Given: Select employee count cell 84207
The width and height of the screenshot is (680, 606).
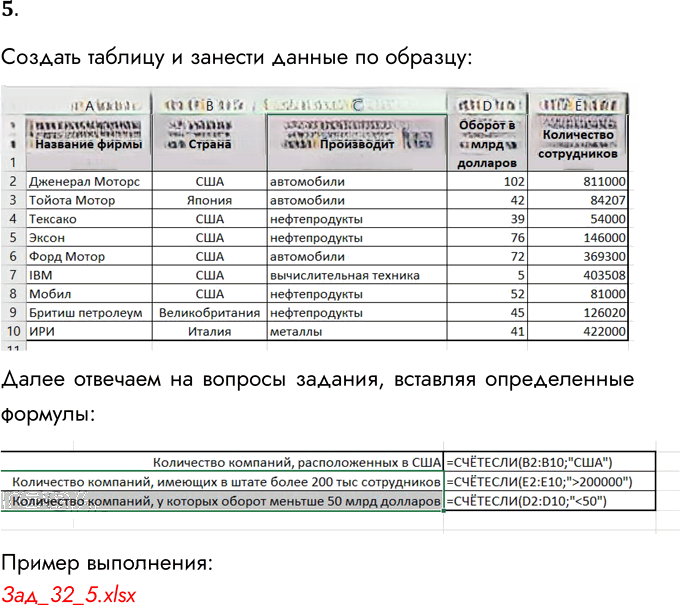Looking at the screenshot, I should (578, 200).
